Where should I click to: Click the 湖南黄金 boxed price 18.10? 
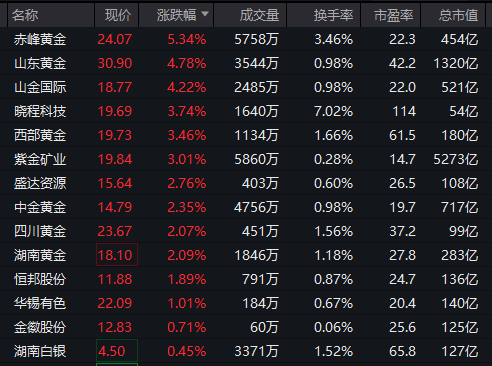pyautogui.click(x=117, y=255)
